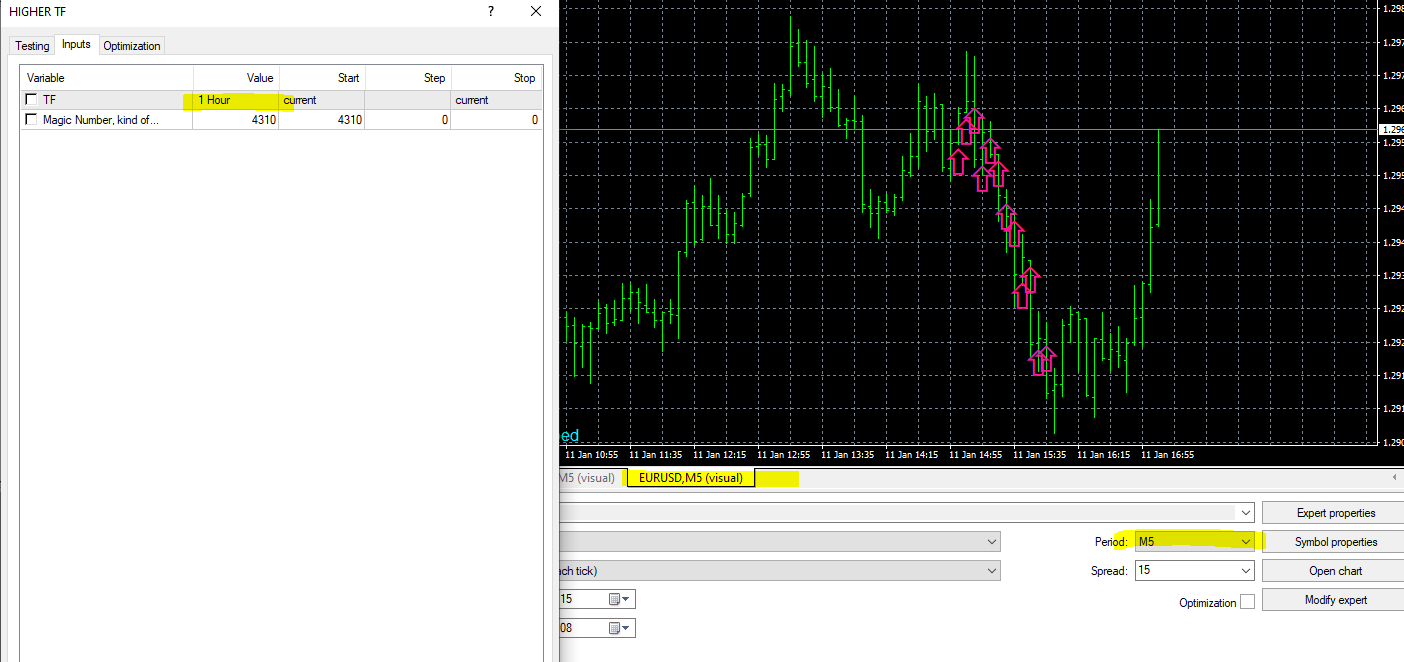The width and height of the screenshot is (1404, 662).
Task: Open the Optimization tab
Action: (132, 46)
